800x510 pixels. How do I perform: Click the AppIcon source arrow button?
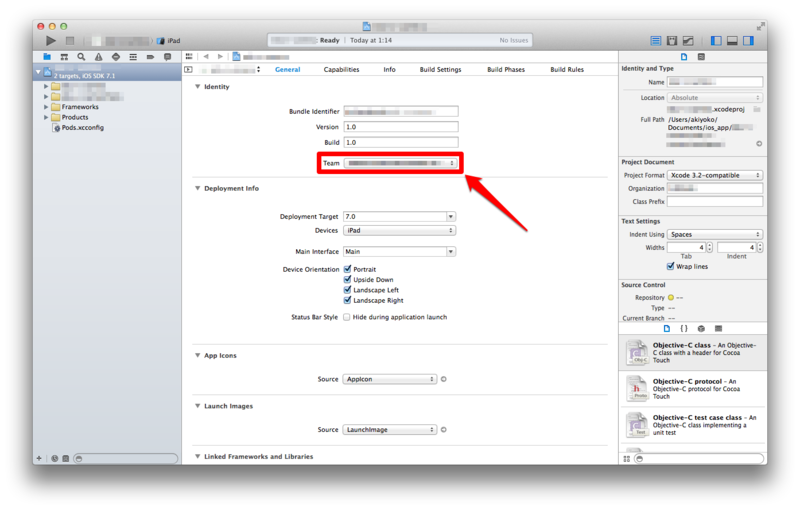(x=443, y=379)
